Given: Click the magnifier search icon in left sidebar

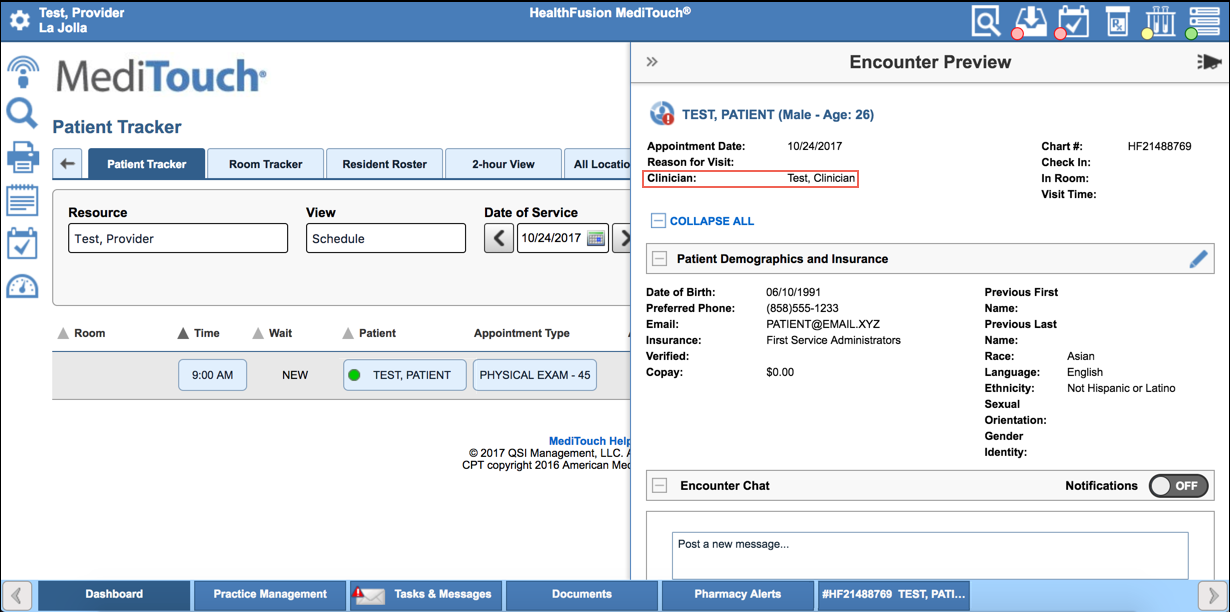Looking at the screenshot, I should tap(21, 113).
